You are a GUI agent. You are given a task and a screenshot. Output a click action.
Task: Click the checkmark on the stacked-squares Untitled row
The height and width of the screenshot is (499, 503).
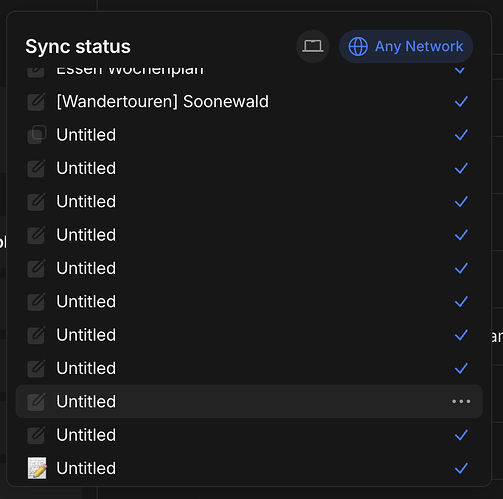pos(461,135)
